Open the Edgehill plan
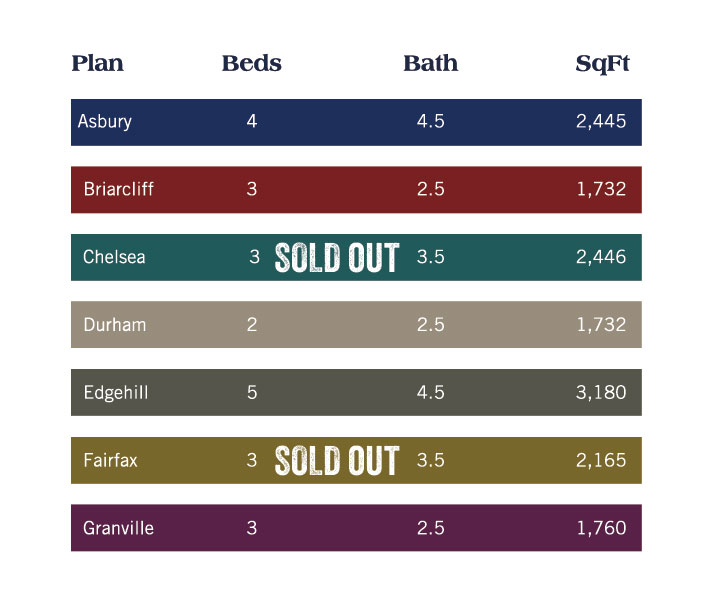 coord(356,392)
